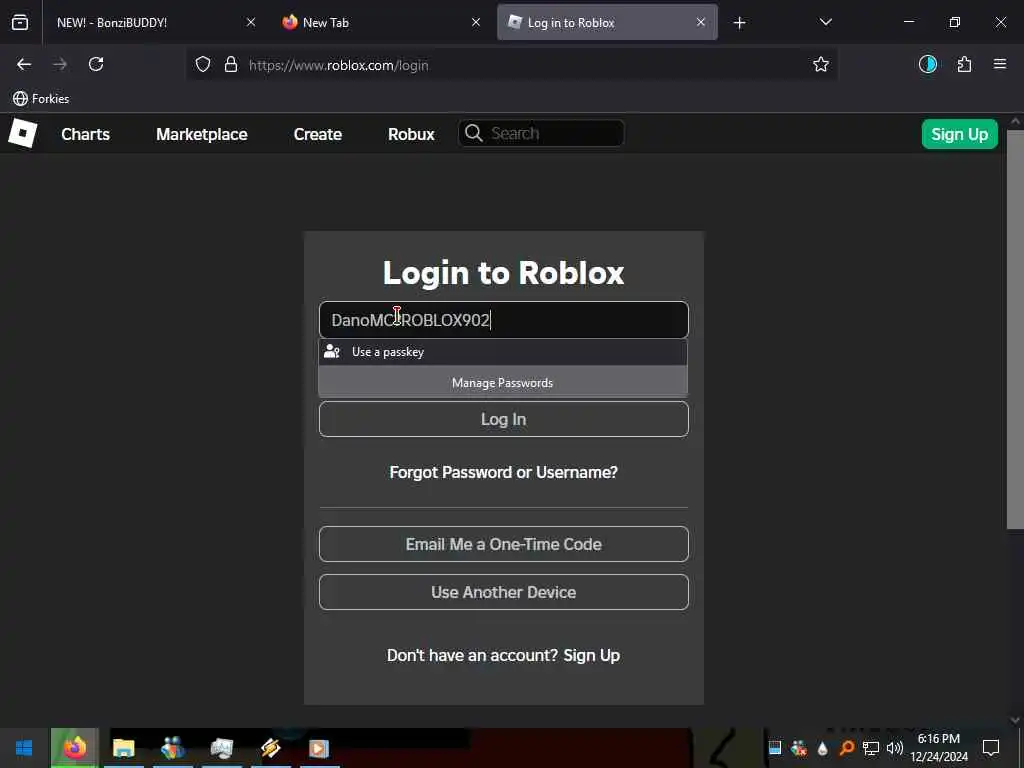Open Firefox View icon at top left
Image resolution: width=1024 pixels, height=768 pixels.
tap(20, 23)
